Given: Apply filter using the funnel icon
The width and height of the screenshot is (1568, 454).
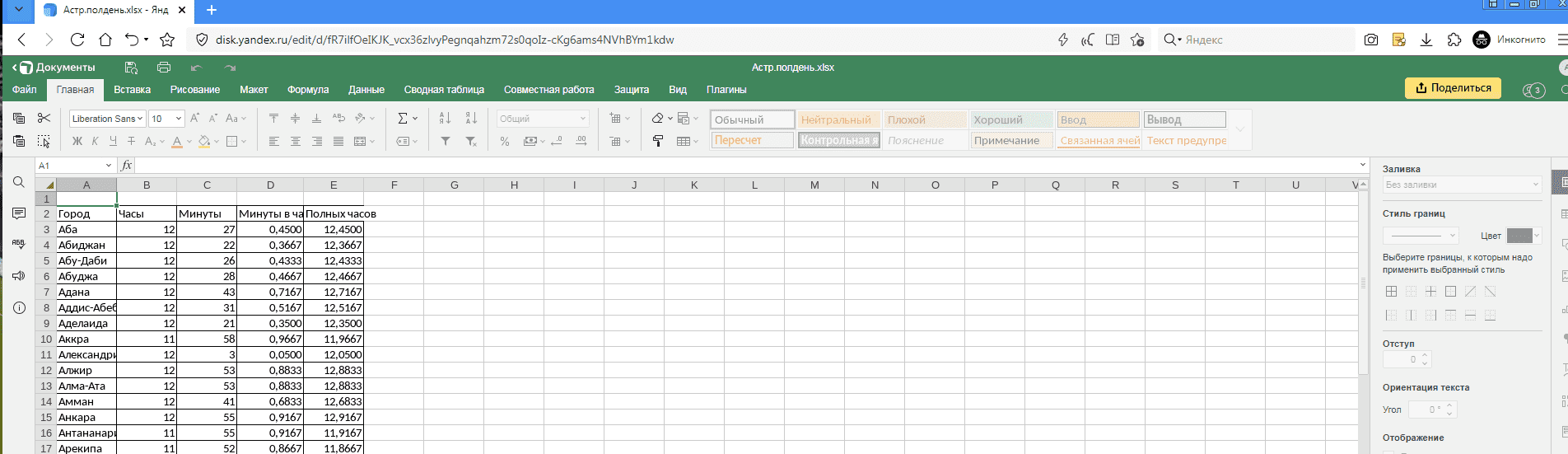Looking at the screenshot, I should (x=446, y=142).
